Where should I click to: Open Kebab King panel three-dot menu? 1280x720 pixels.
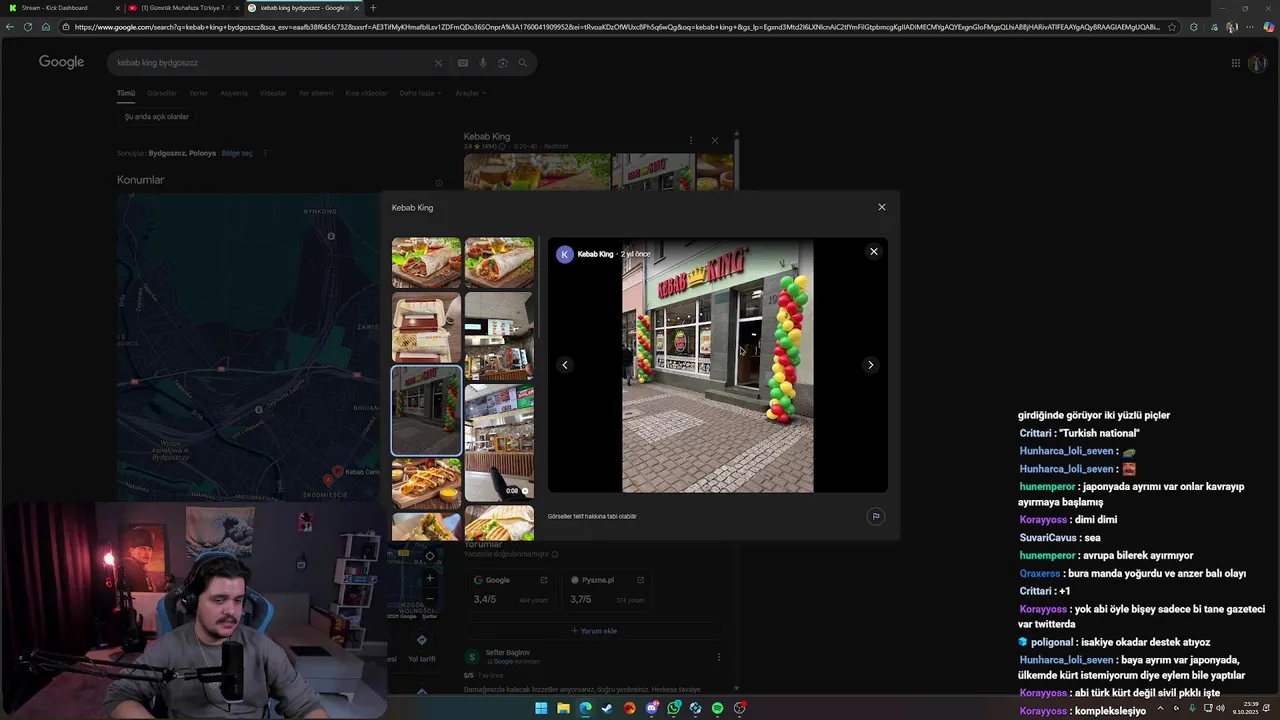click(690, 140)
